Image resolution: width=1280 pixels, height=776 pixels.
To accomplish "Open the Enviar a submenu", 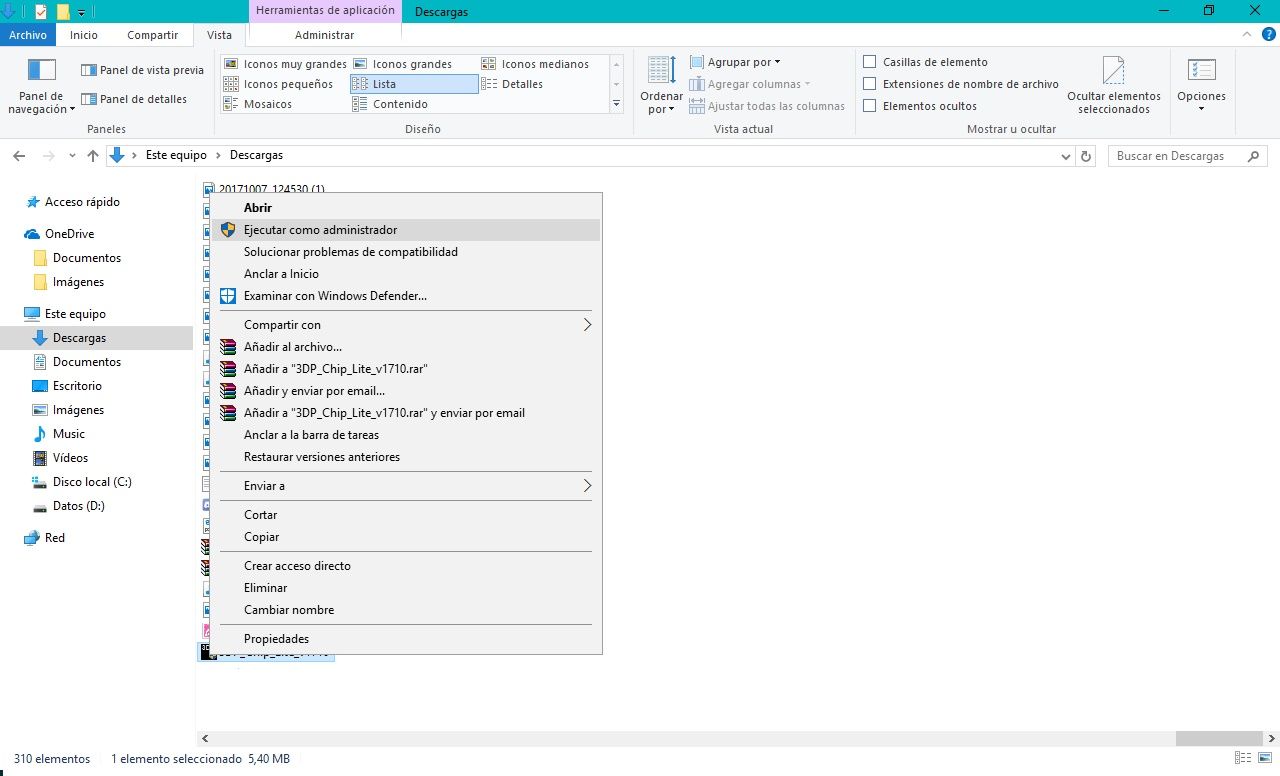I will (x=406, y=486).
